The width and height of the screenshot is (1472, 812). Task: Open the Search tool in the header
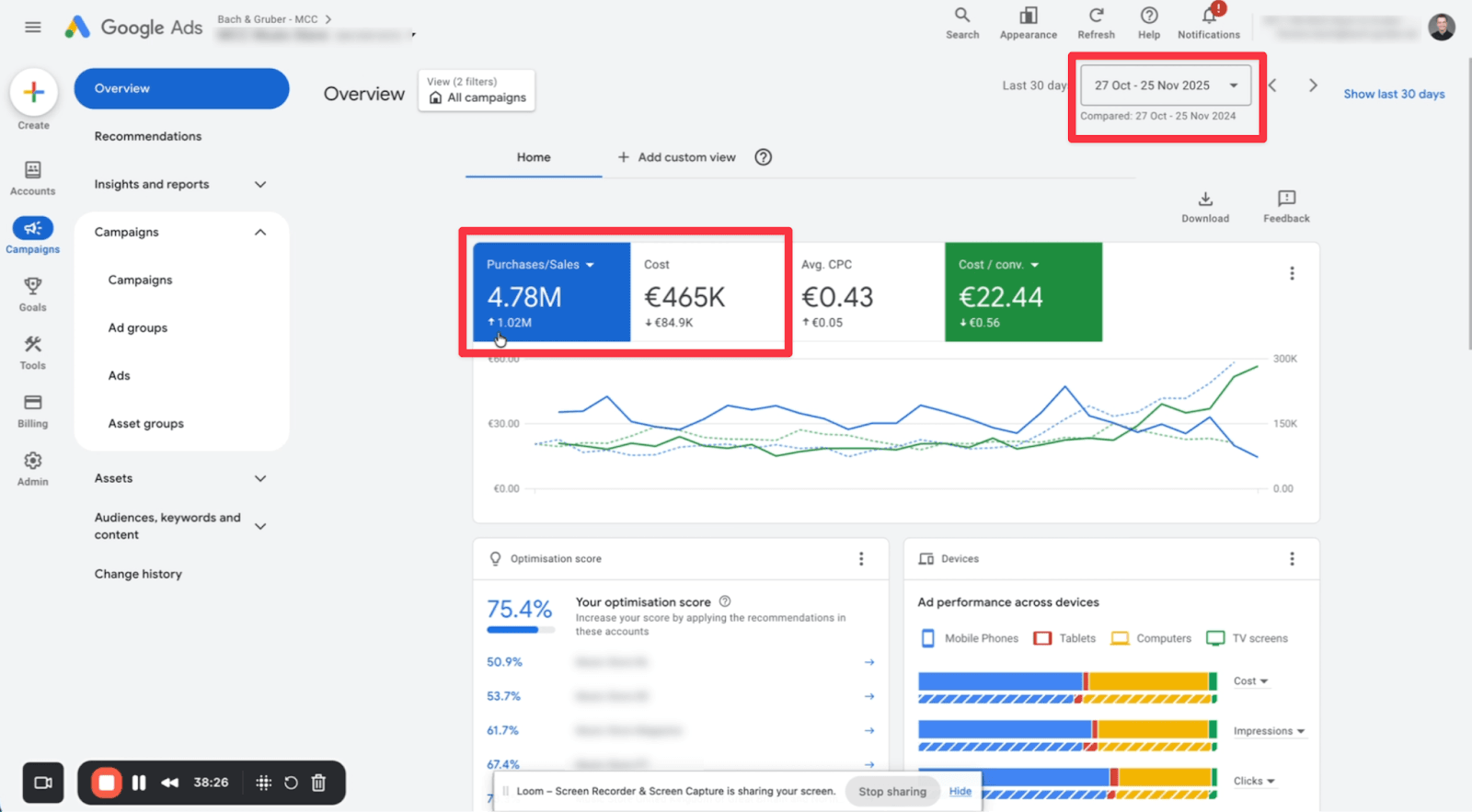click(962, 23)
